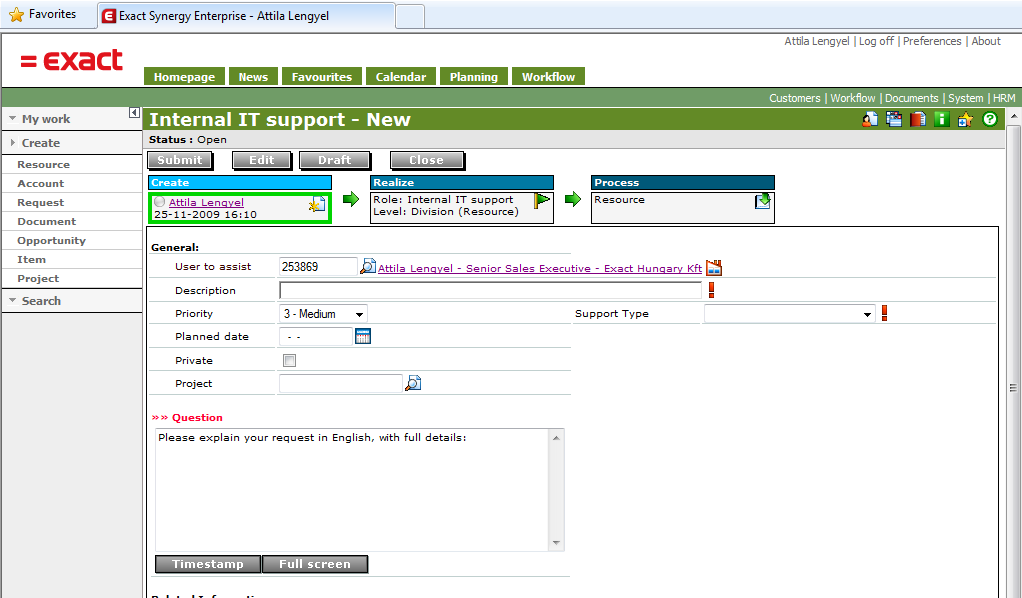Click the red mandatory marker beside Support Type

[x=884, y=313]
